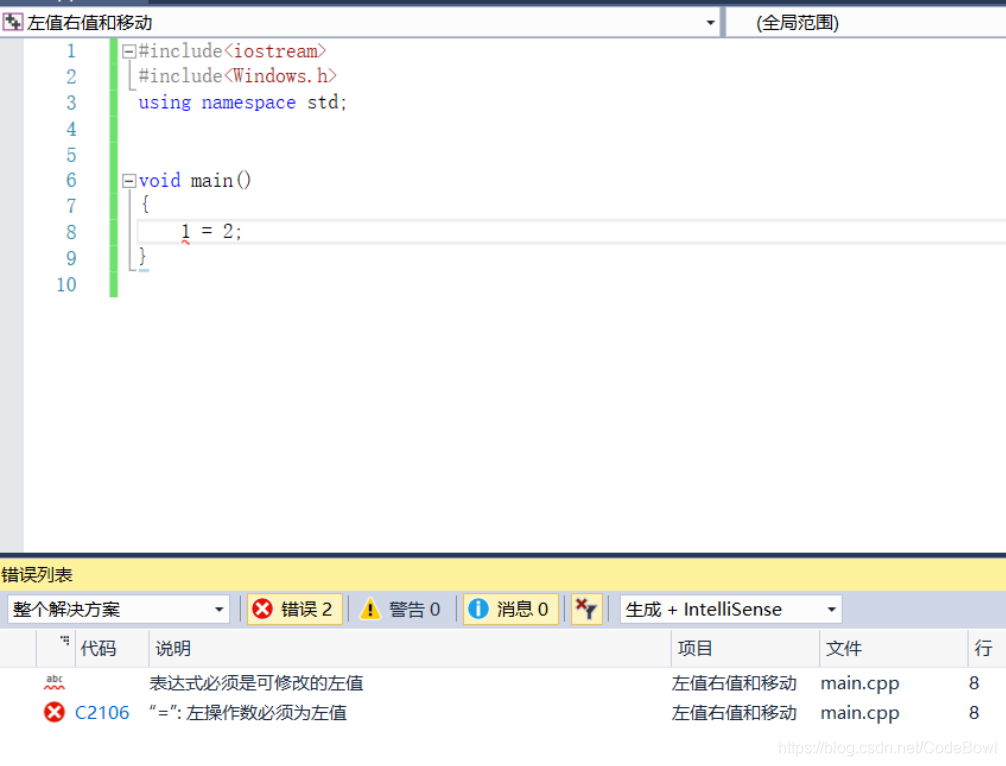Select the 表达式必须是可修改的左值 error row
Image resolution: width=1006 pixels, height=766 pixels.
[503, 683]
